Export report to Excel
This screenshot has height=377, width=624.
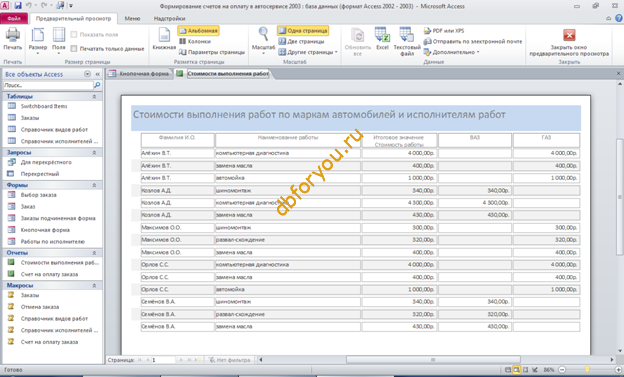pyautogui.click(x=382, y=39)
